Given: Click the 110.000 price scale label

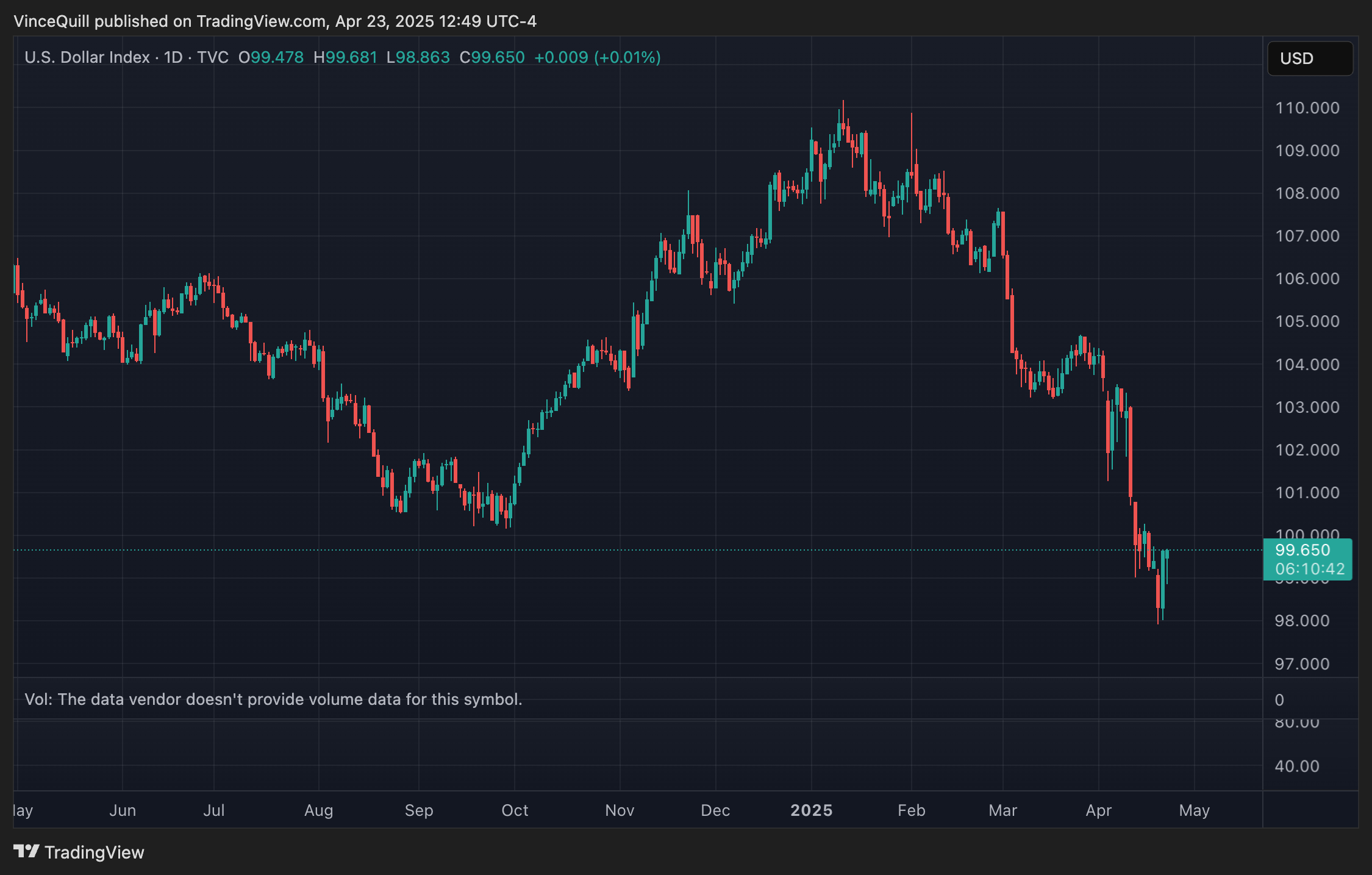Looking at the screenshot, I should click(x=1307, y=108).
